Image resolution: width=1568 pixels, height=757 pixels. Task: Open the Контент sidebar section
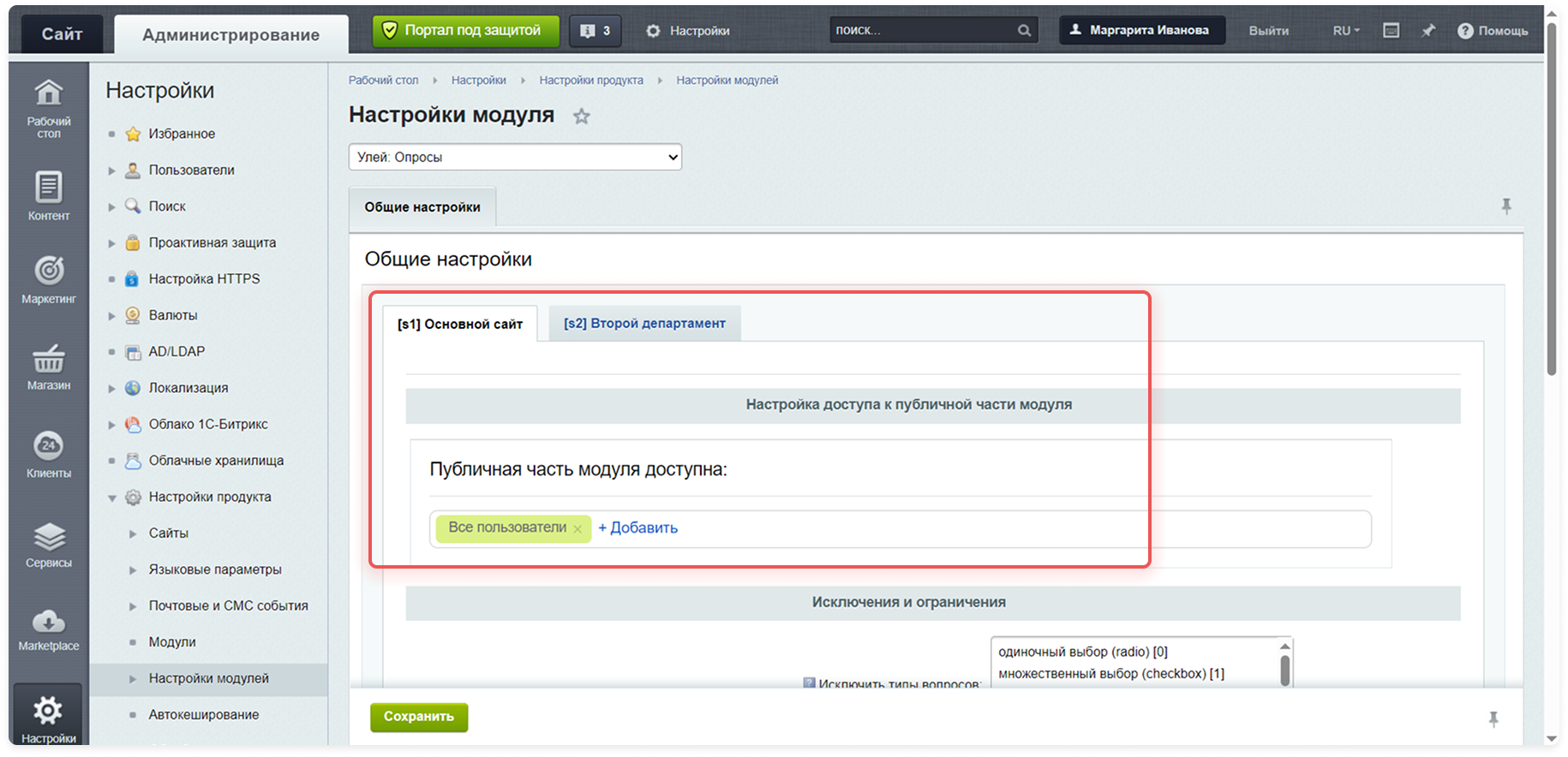tap(49, 188)
